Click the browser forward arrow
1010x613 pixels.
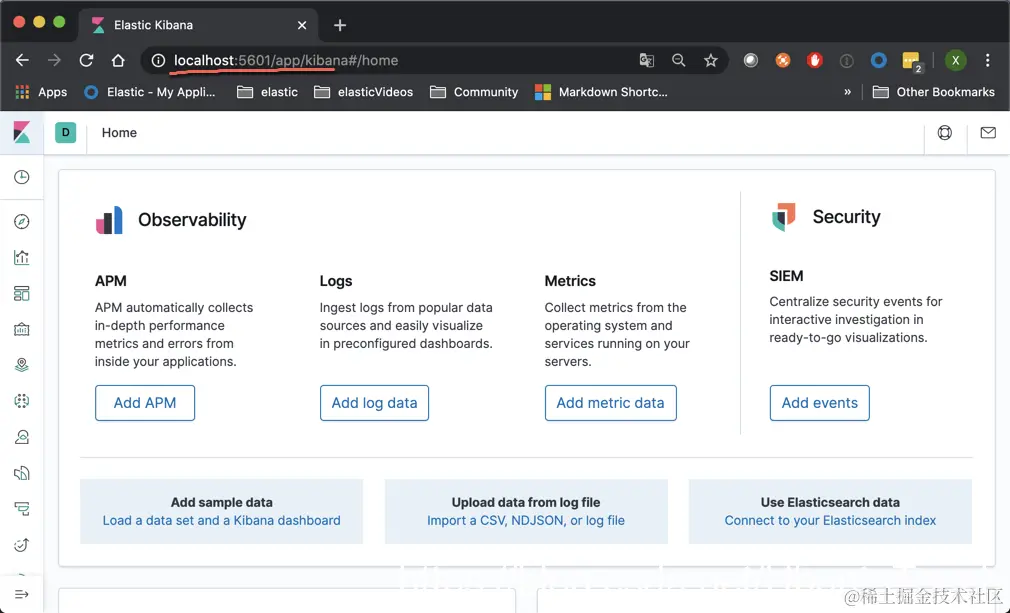pos(54,61)
